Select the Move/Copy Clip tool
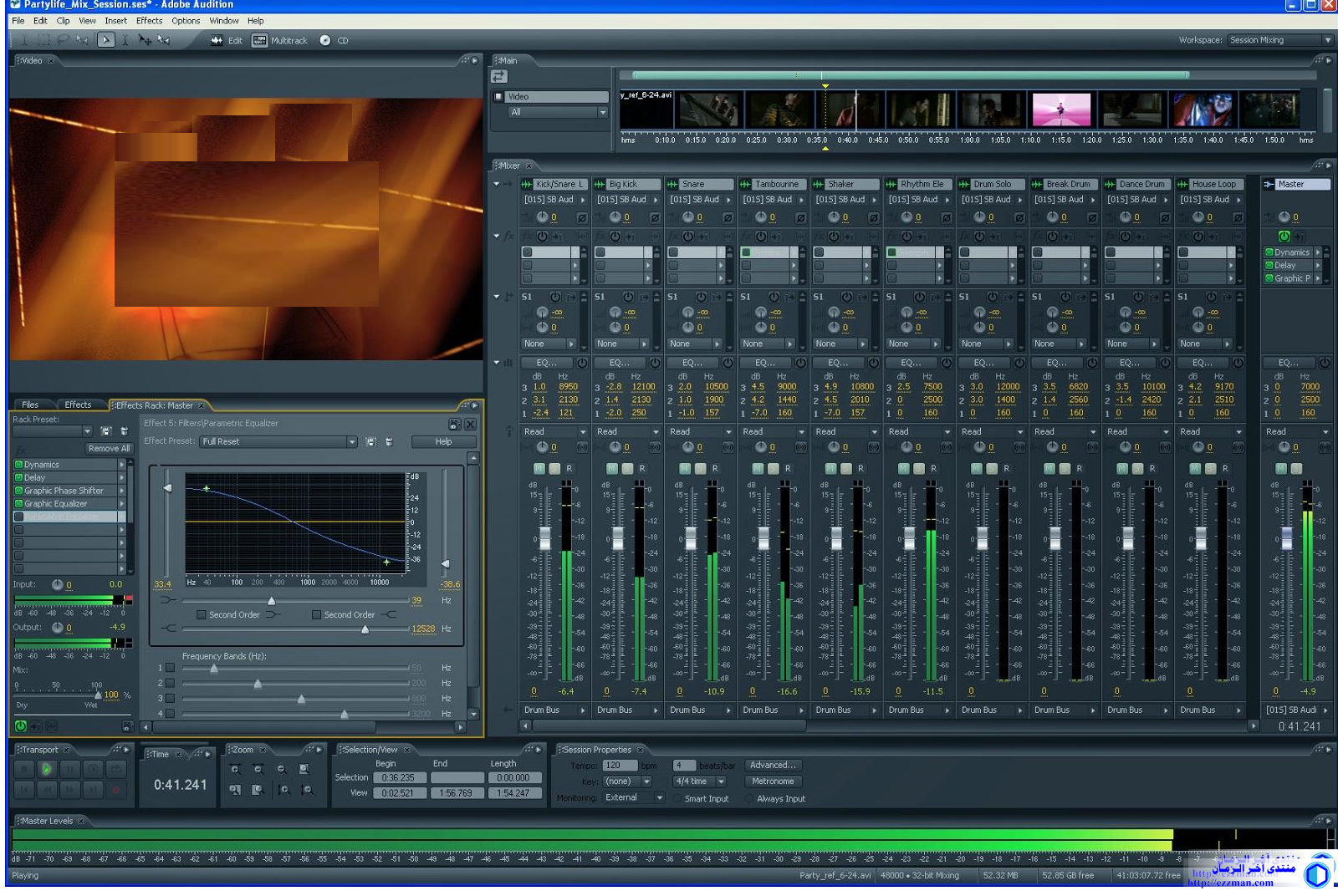Screen dimensions: 1338x896 (x=145, y=39)
